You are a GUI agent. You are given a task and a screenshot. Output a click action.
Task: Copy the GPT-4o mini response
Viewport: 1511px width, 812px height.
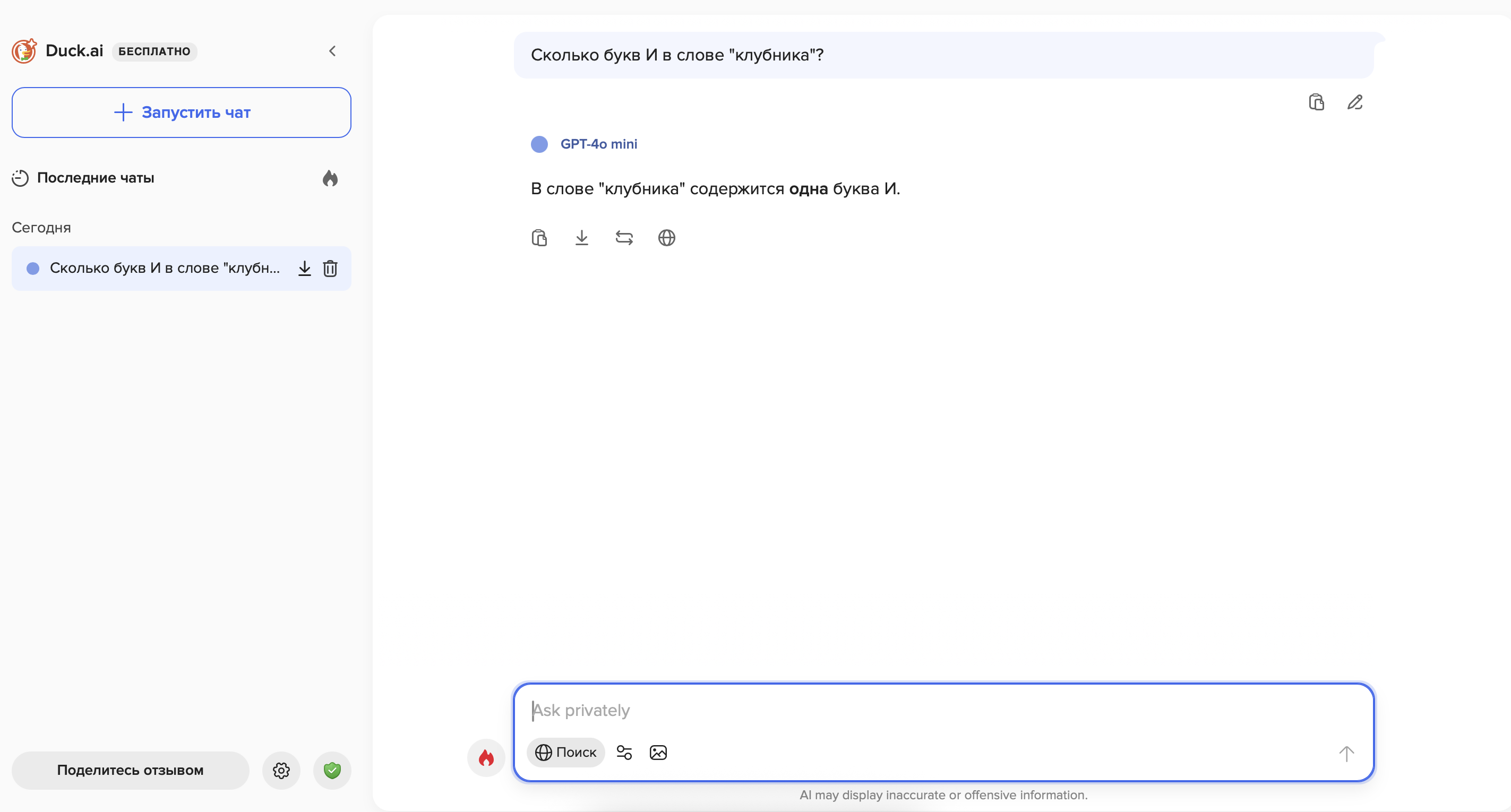point(539,238)
